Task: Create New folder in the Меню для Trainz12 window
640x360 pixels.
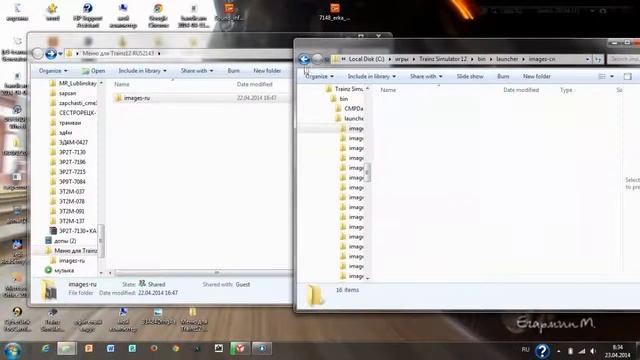Action: (x=267, y=71)
